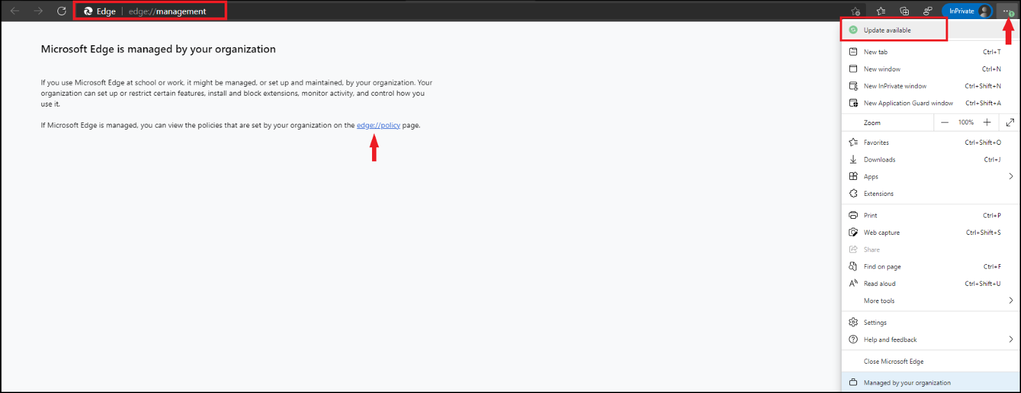The width and height of the screenshot is (1021, 393).
Task: Open the feedback/share toolbar icon
Action: [x=928, y=11]
